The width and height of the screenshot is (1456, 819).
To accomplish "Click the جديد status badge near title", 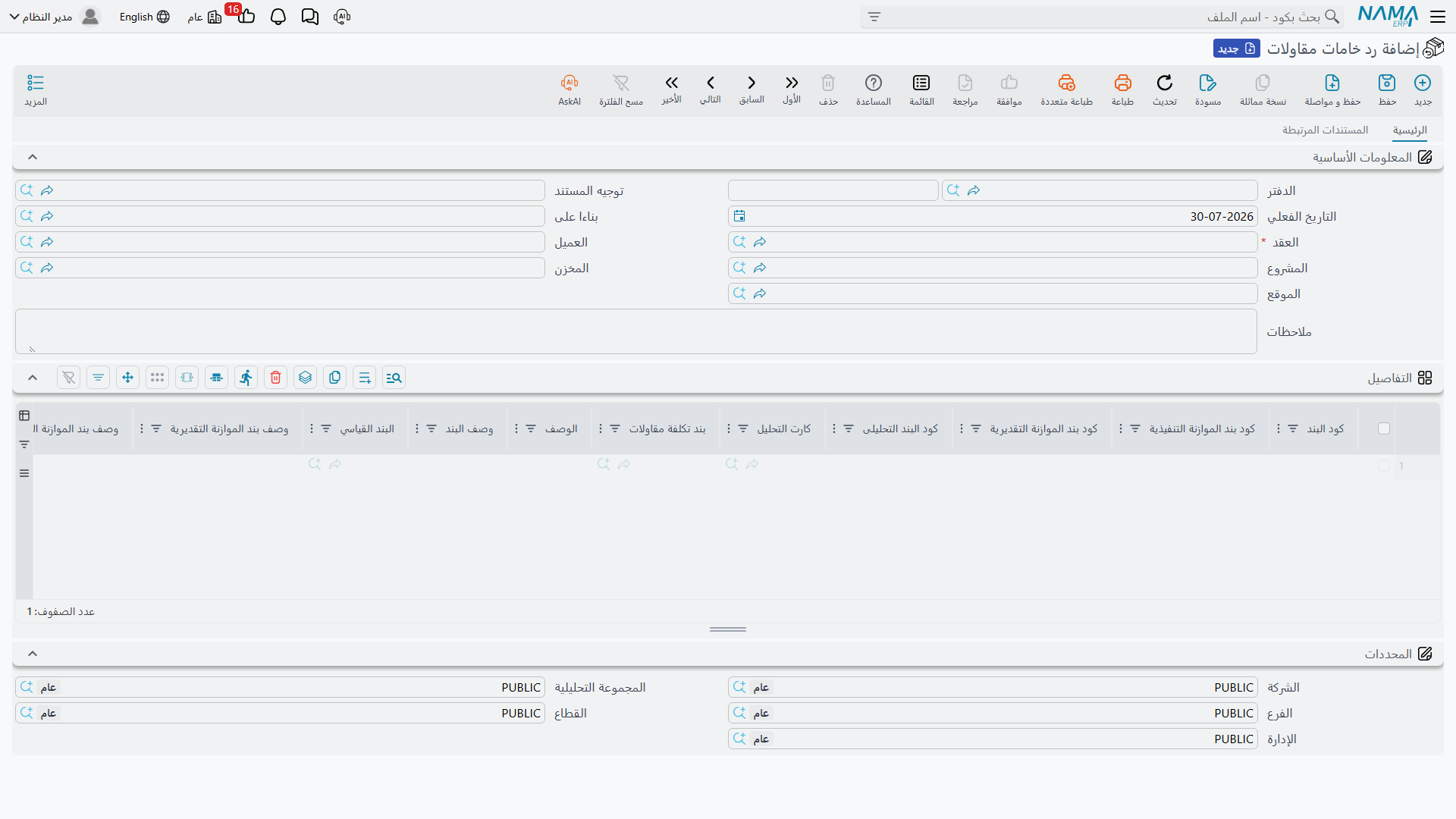I will pyautogui.click(x=1237, y=49).
